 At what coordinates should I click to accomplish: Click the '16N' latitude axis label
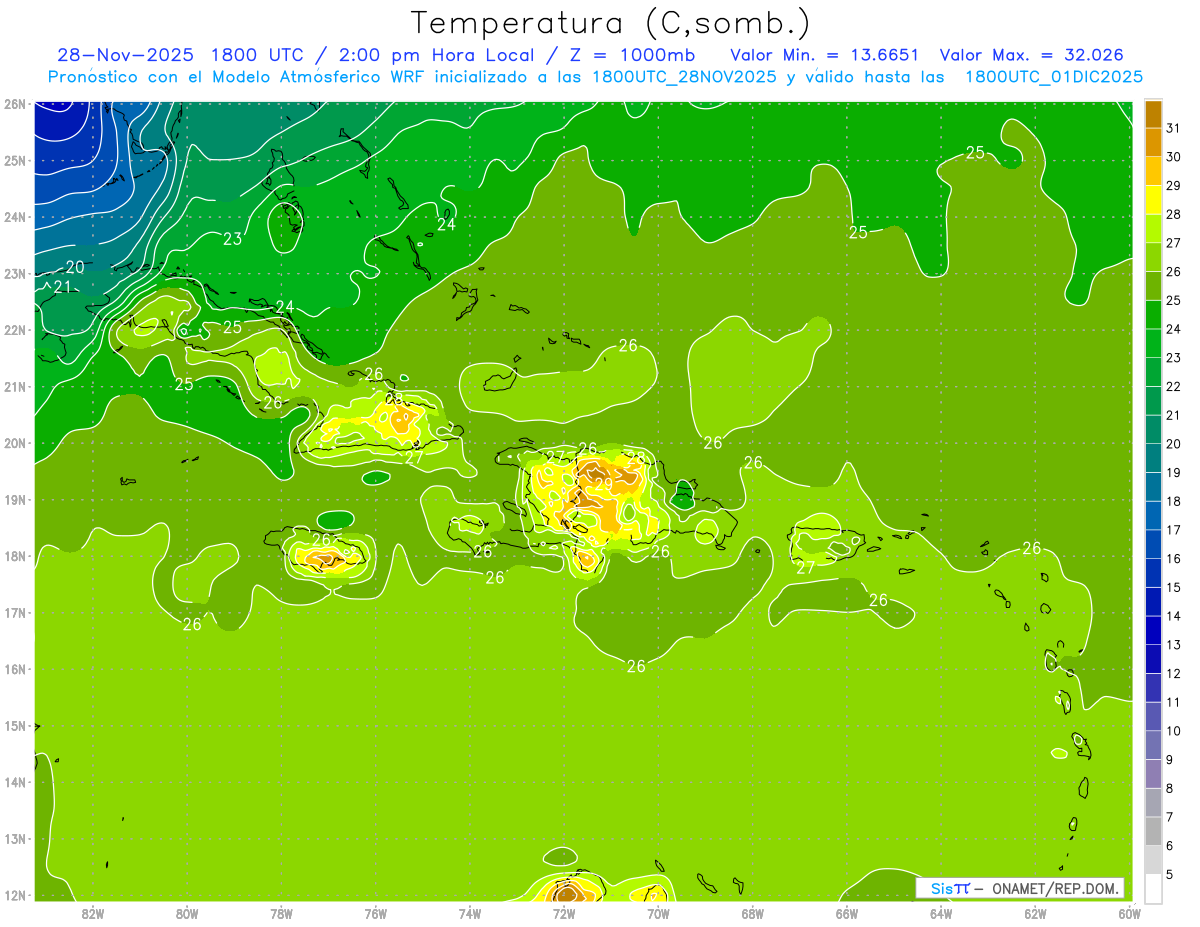tap(15, 669)
